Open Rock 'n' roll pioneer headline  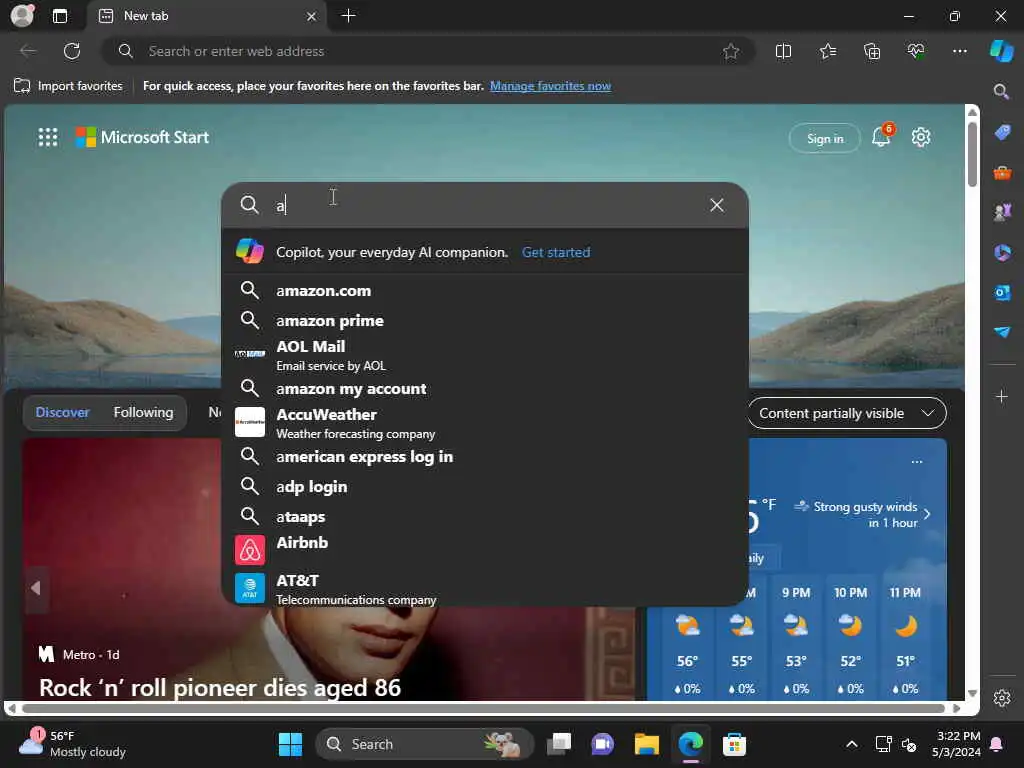pyautogui.click(x=220, y=688)
